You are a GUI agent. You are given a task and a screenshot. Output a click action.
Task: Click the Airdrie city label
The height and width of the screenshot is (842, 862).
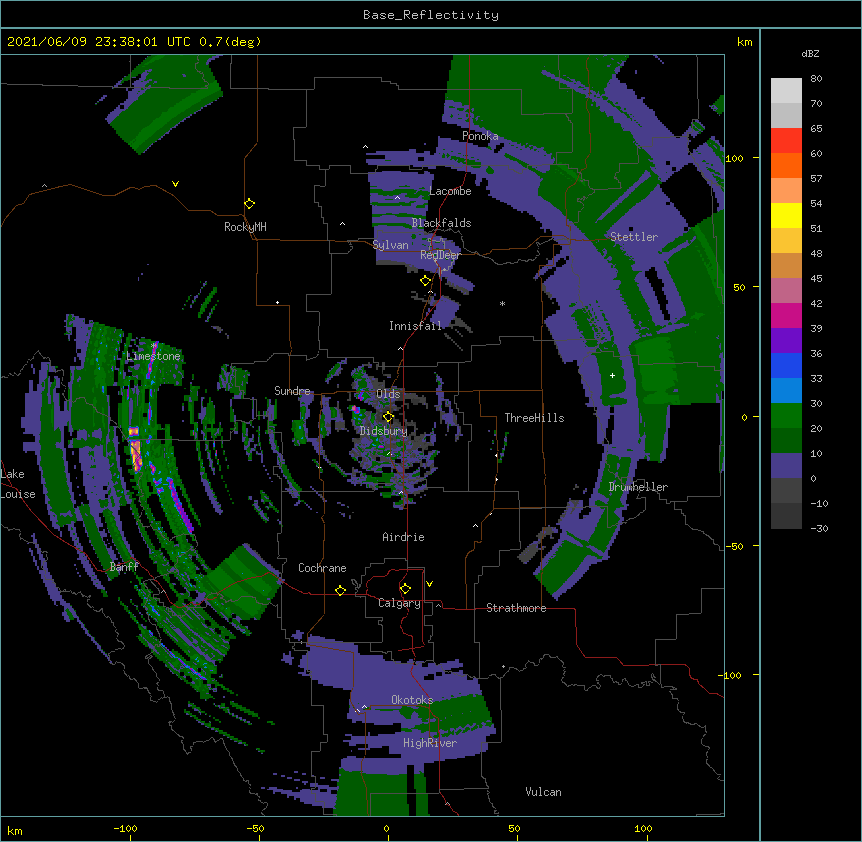(403, 537)
